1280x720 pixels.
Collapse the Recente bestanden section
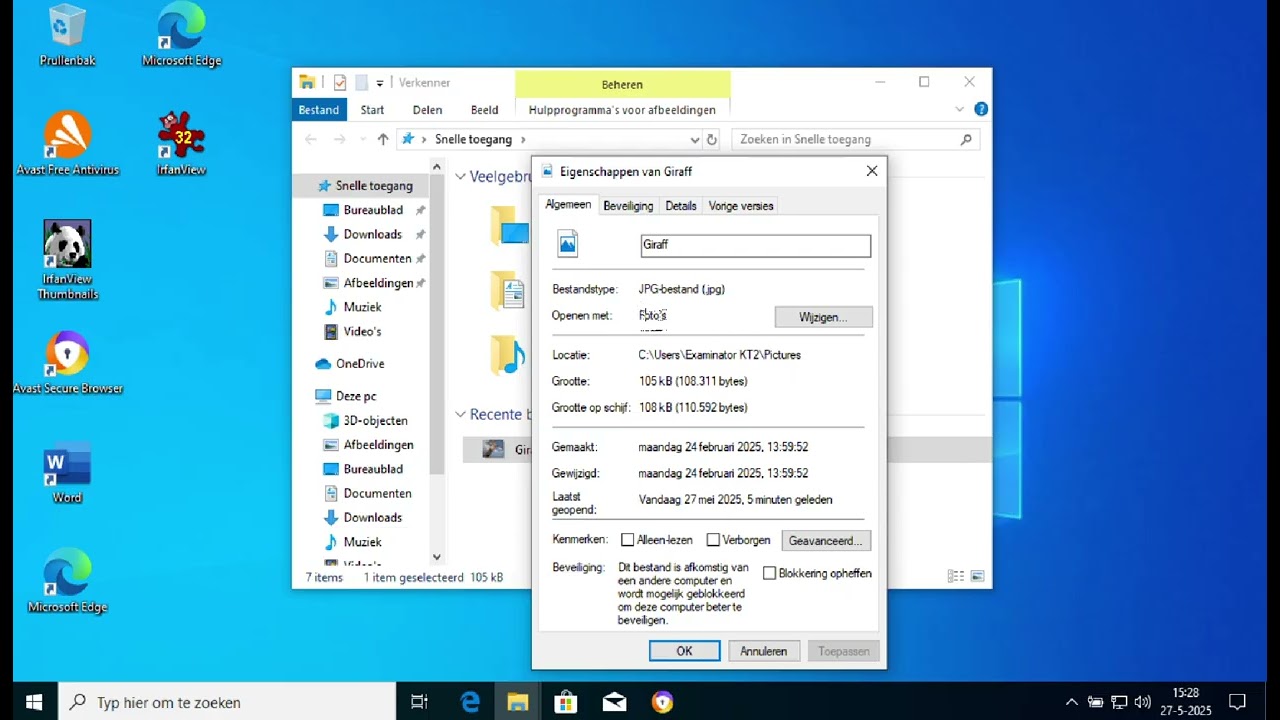point(461,414)
